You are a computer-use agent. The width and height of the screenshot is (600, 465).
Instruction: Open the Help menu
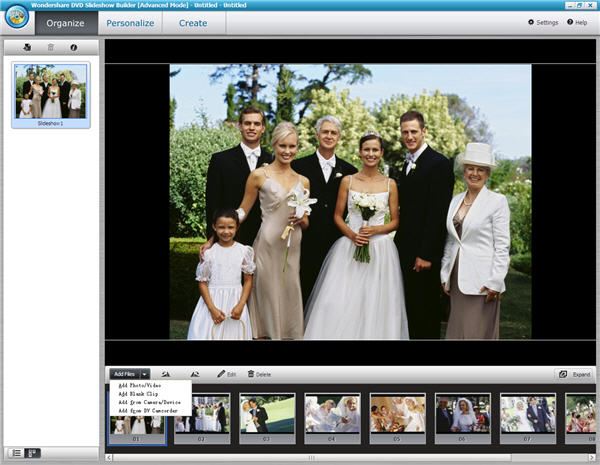tap(577, 23)
